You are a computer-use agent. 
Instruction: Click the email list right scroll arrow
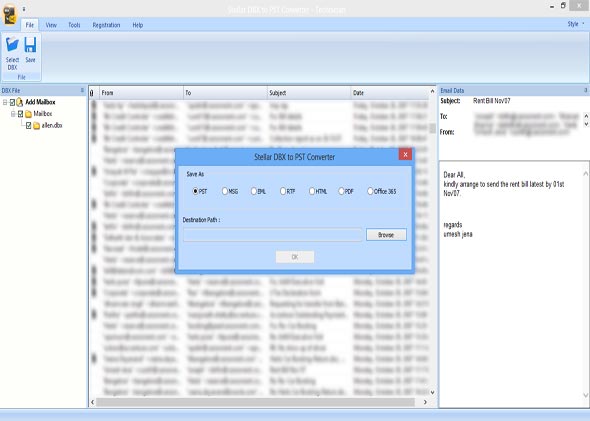click(425, 402)
